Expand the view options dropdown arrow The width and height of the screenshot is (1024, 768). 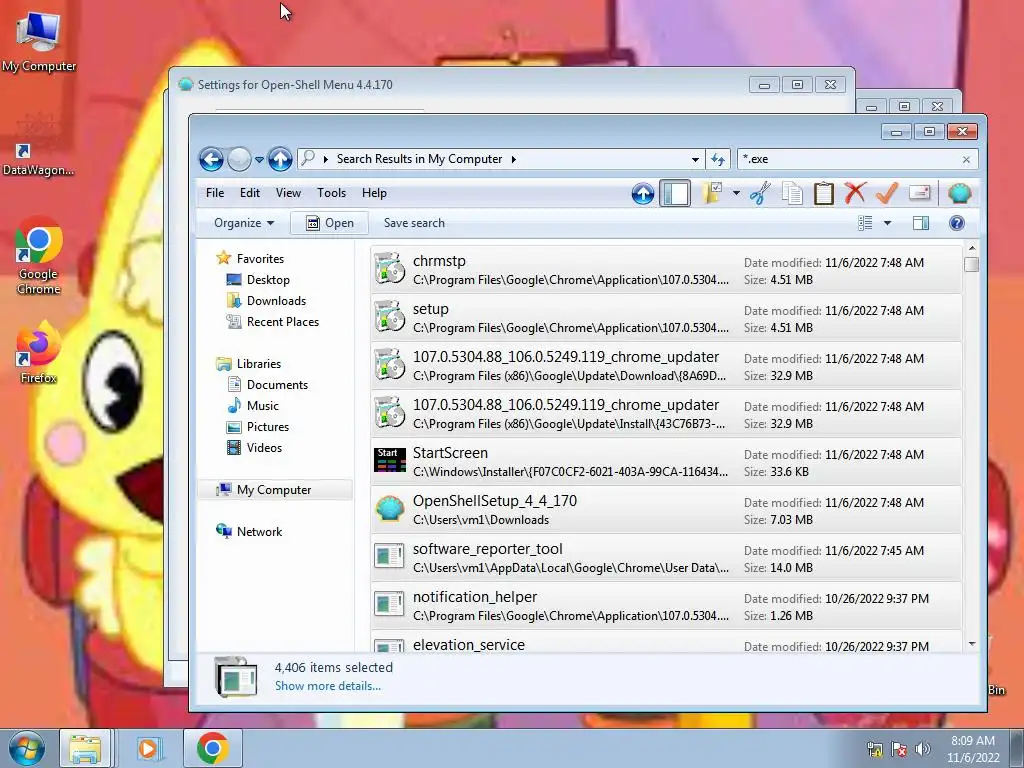click(887, 223)
